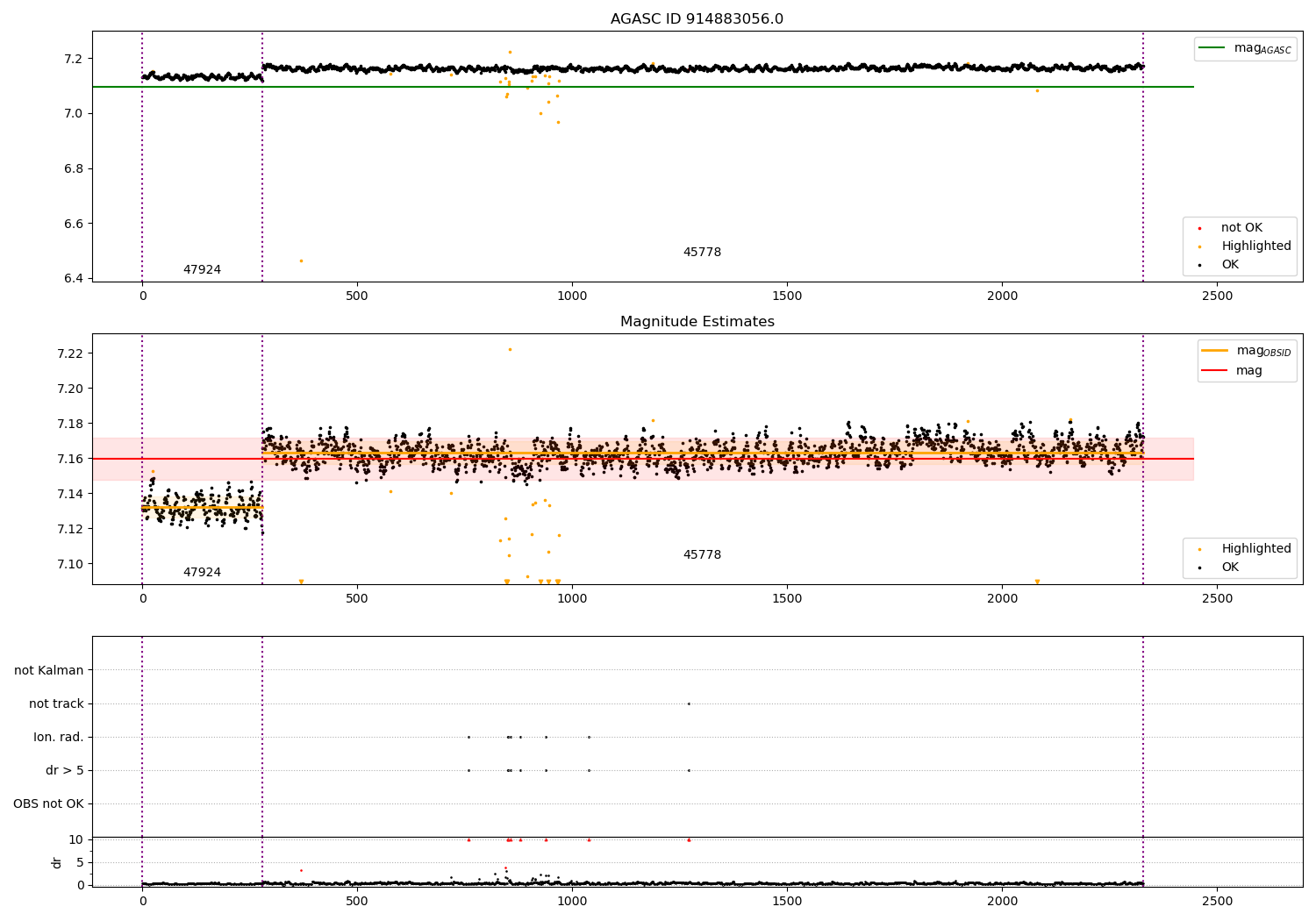The width and height of the screenshot is (1316, 921).
Task: Click the 6.4 y-axis tick label
Action: coord(73,279)
